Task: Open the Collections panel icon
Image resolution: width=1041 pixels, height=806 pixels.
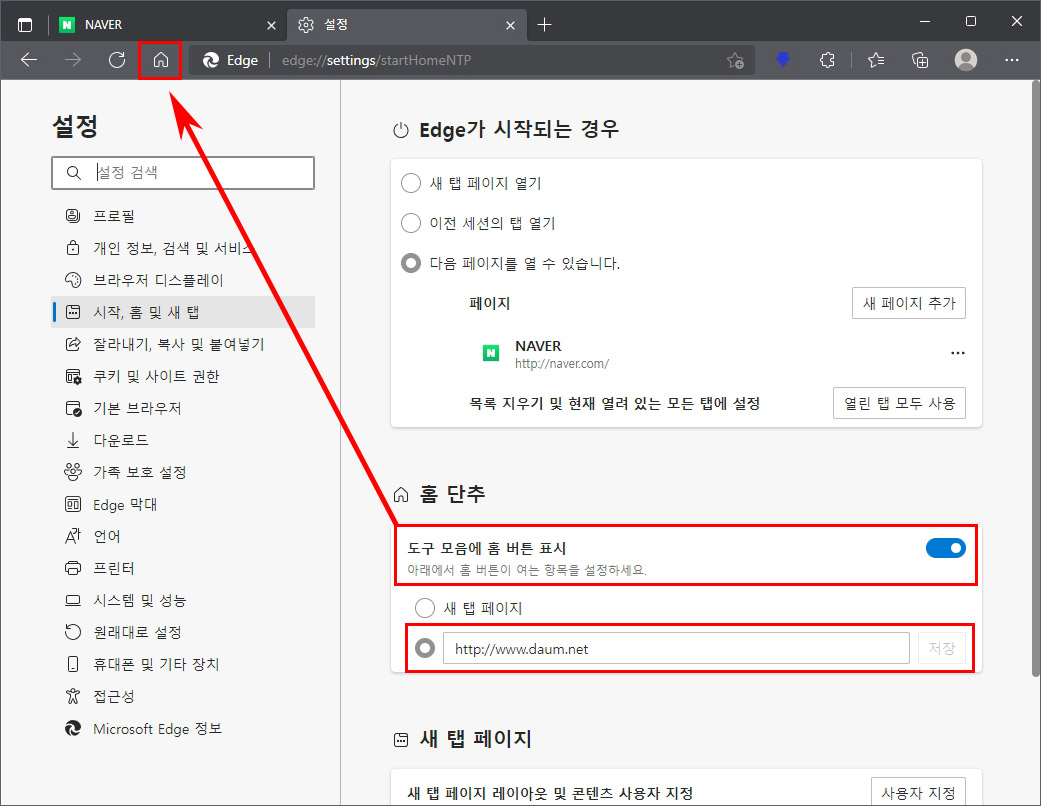Action: tap(919, 60)
